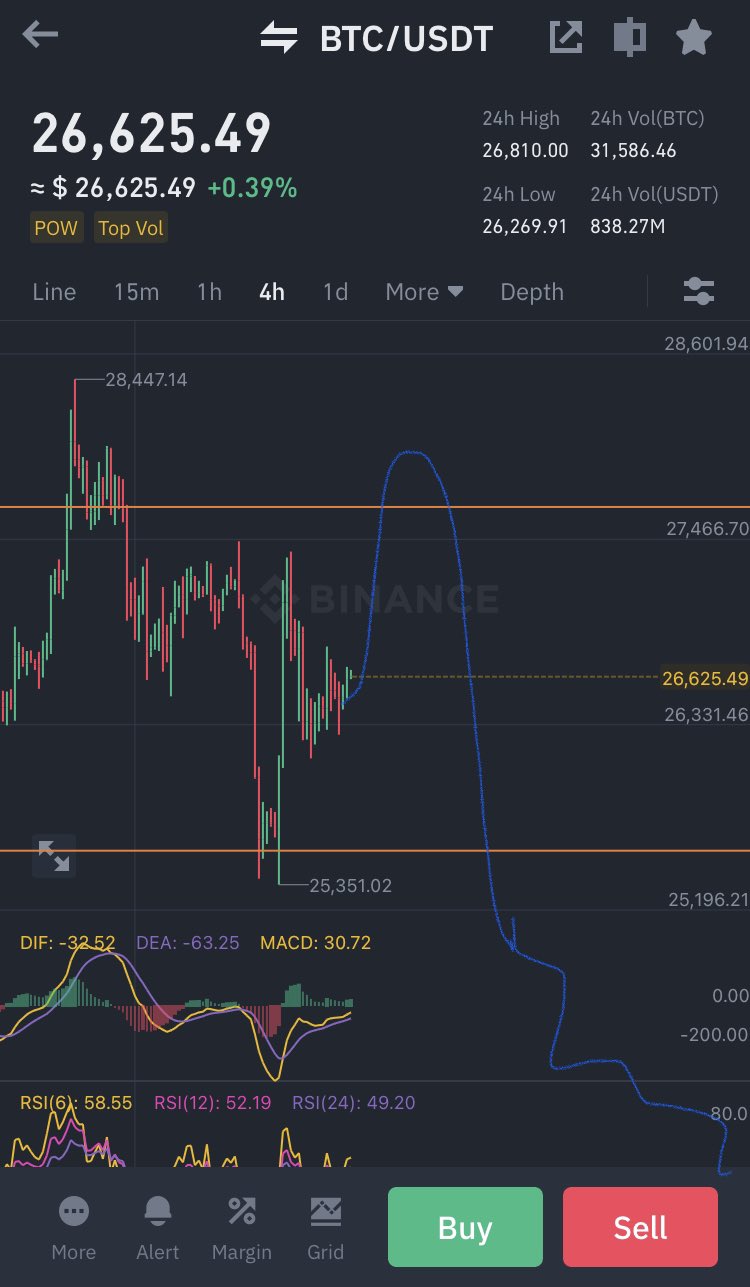Tap the 24h Low value 26,269.91
The image size is (750, 1287).
click(x=525, y=227)
